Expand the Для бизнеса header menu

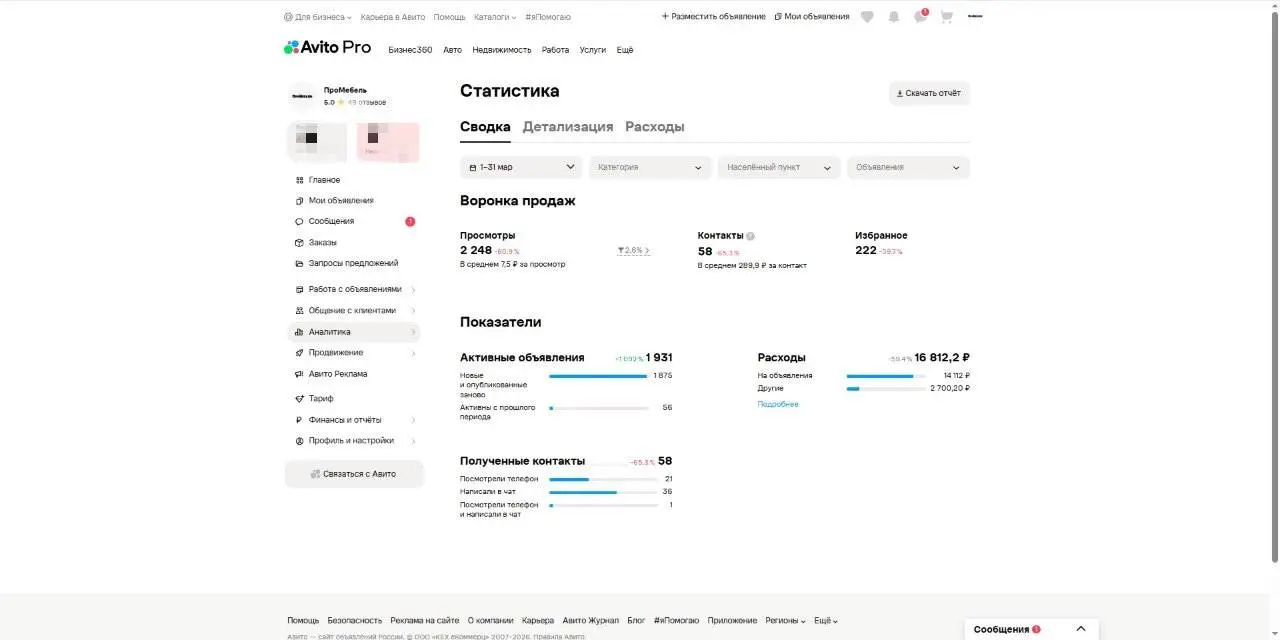tap(318, 17)
